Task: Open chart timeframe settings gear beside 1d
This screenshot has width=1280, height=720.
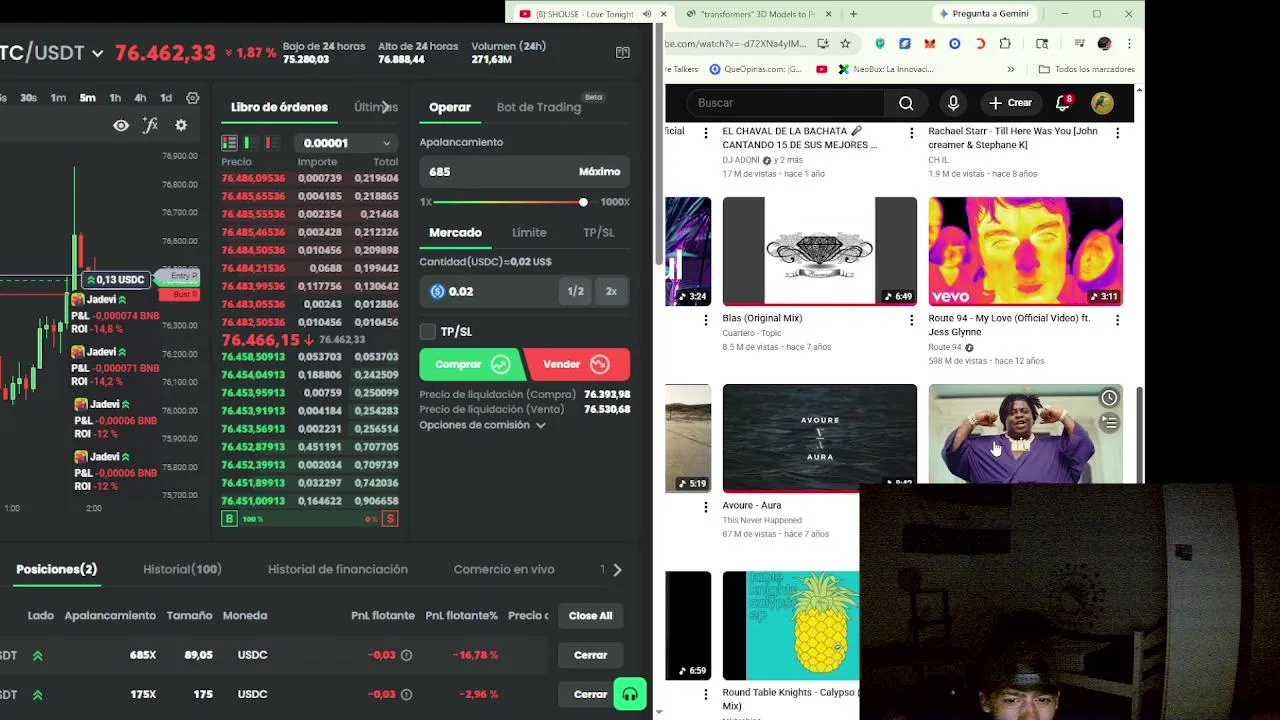Action: click(192, 98)
